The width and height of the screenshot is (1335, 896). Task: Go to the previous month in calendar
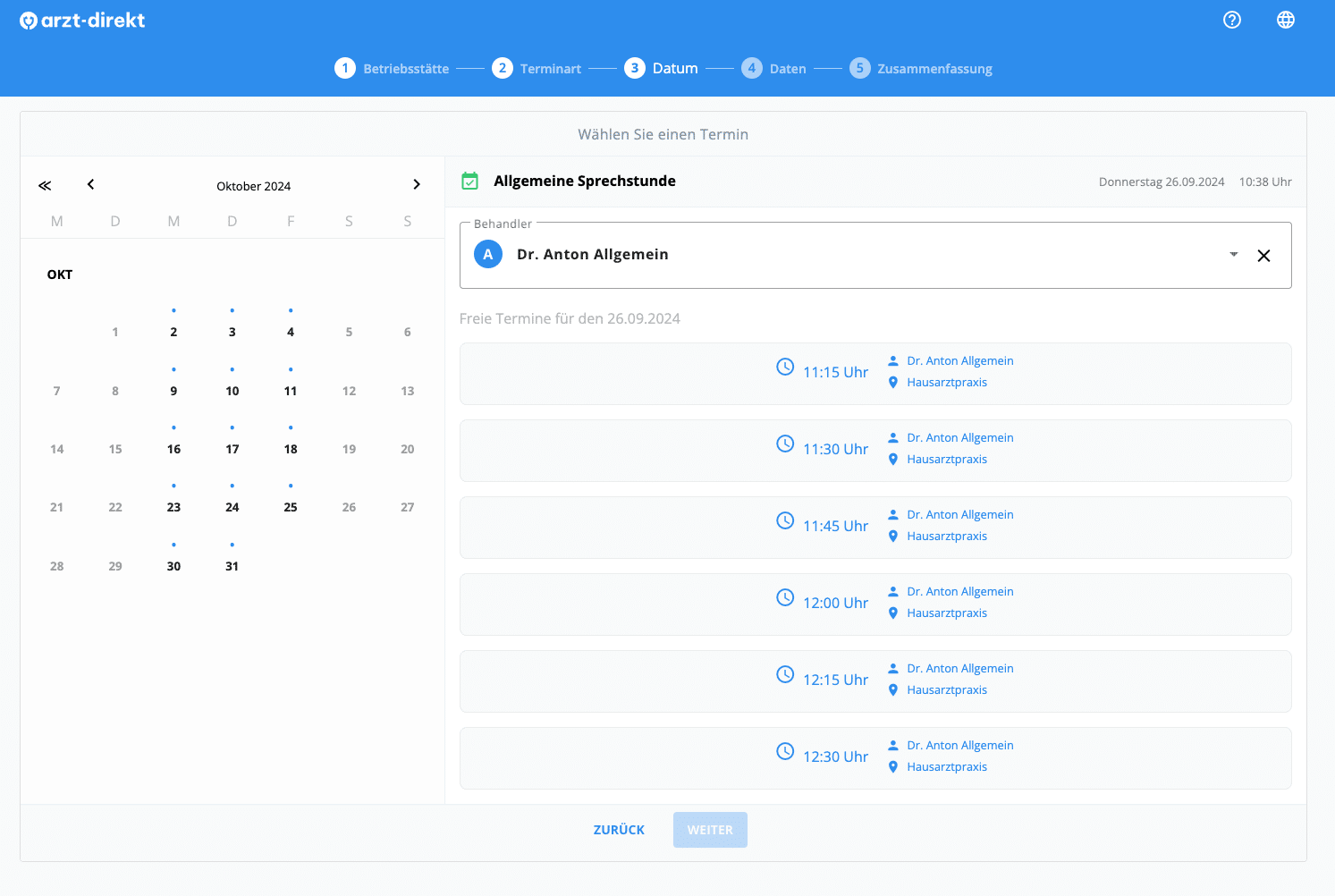tap(90, 184)
